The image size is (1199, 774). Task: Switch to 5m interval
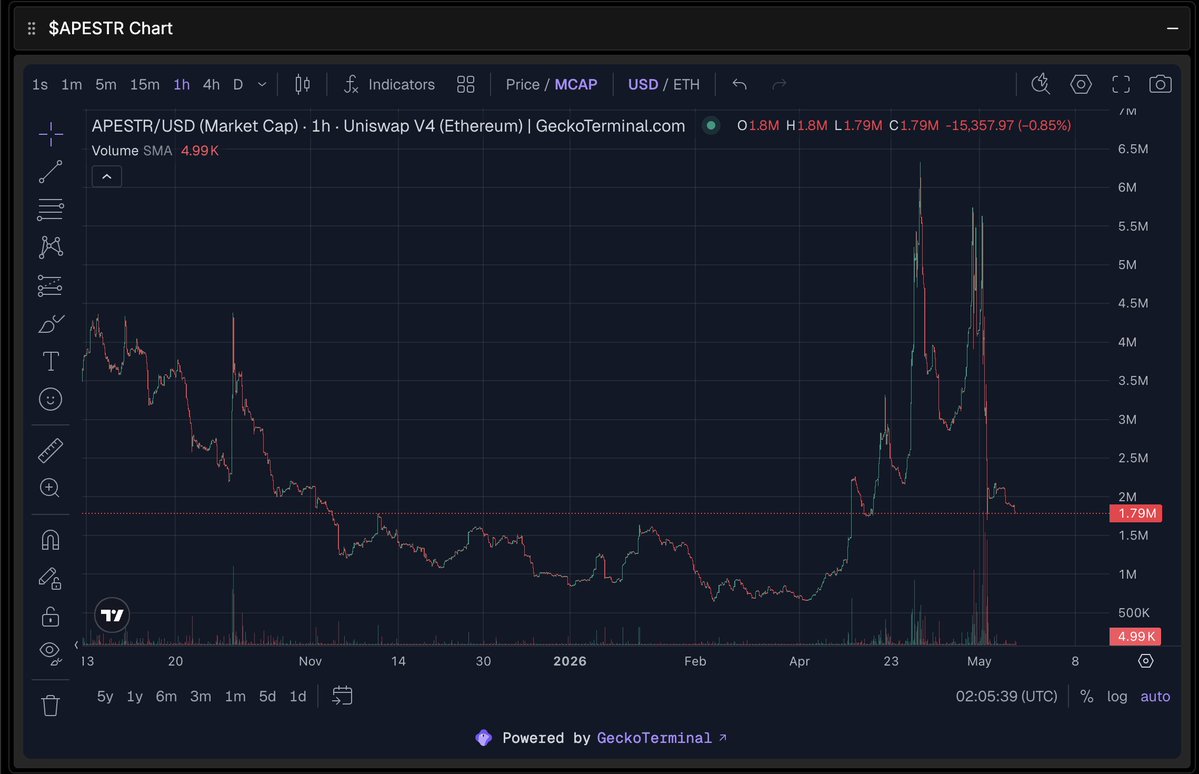tap(106, 84)
